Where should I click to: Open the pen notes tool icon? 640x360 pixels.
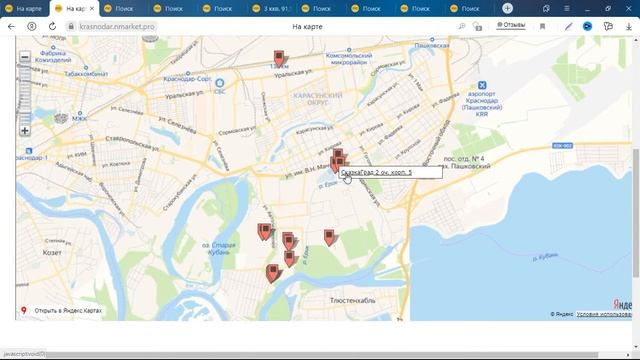(x=569, y=27)
